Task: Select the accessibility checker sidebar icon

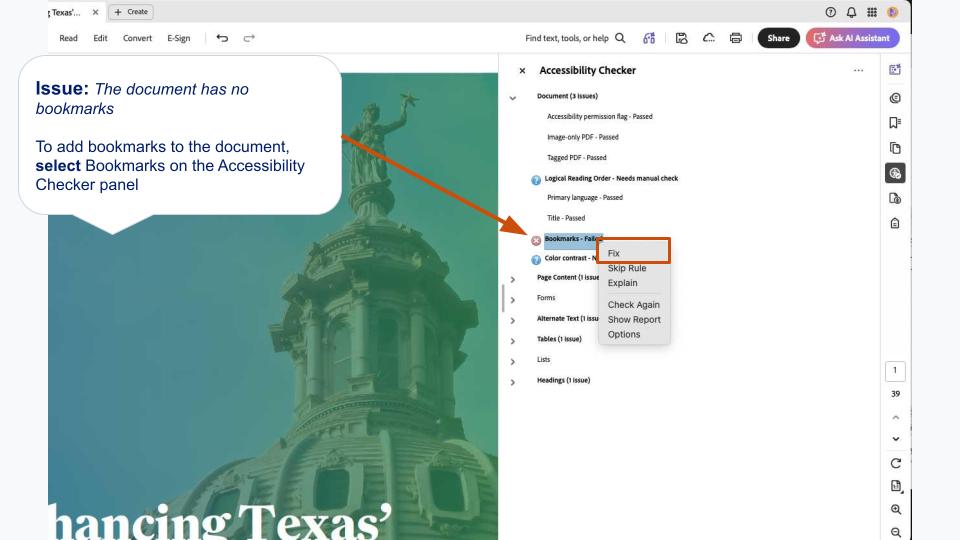Action: (895, 173)
